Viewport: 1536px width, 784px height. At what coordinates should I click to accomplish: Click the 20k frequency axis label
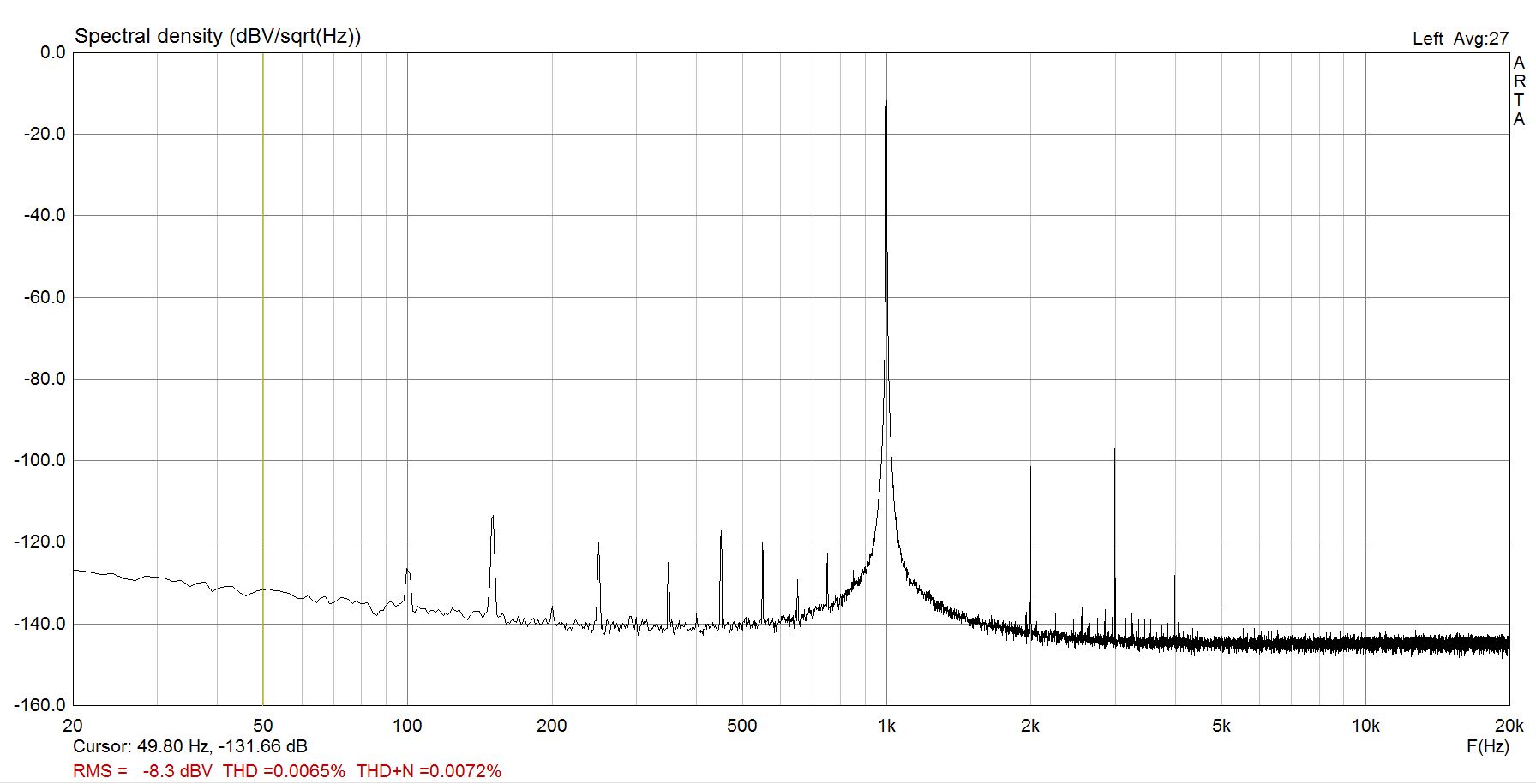pos(1509,726)
